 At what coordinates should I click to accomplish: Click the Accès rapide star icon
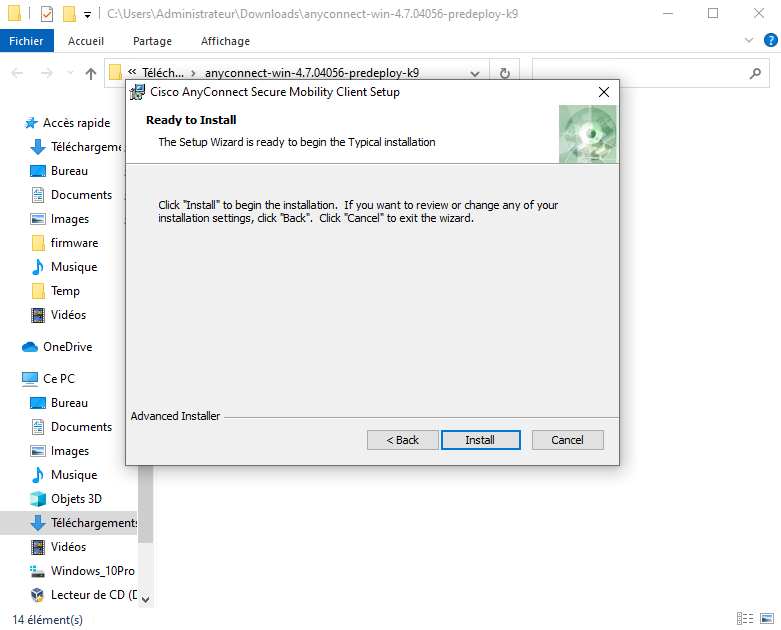tap(31, 123)
